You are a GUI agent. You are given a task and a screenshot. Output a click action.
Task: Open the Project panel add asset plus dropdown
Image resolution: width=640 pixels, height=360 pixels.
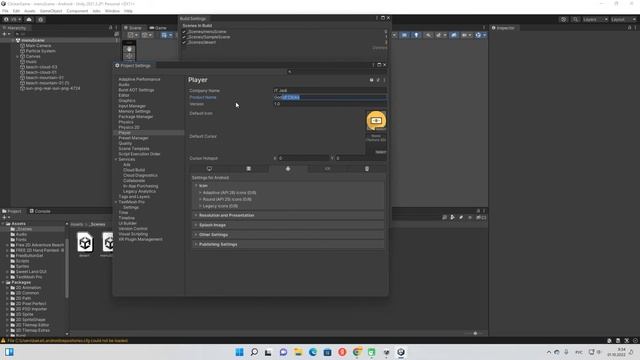tap(6, 218)
